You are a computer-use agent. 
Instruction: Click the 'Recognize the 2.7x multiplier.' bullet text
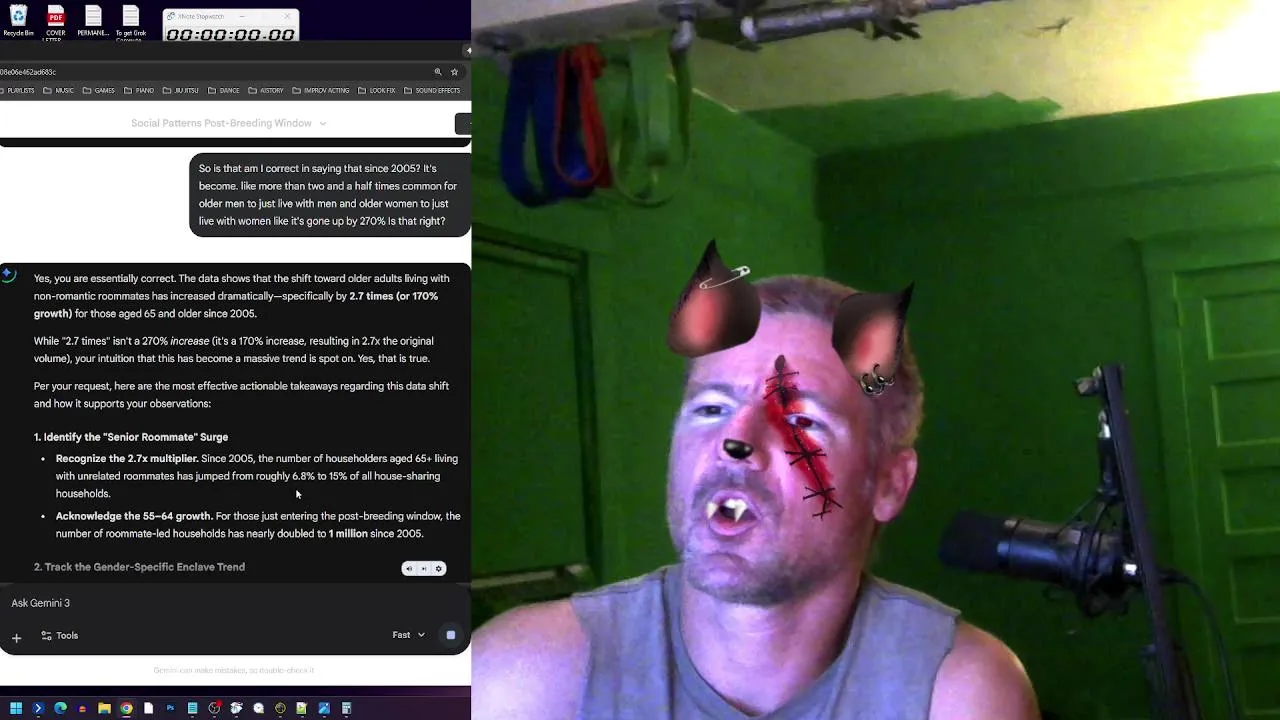[x=127, y=459]
